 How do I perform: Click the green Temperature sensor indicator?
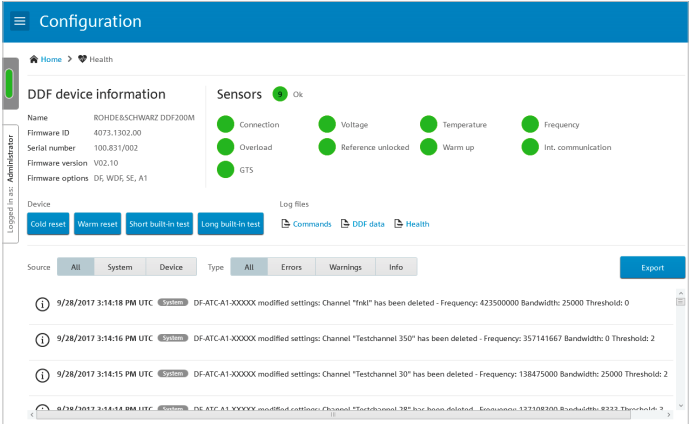428,125
